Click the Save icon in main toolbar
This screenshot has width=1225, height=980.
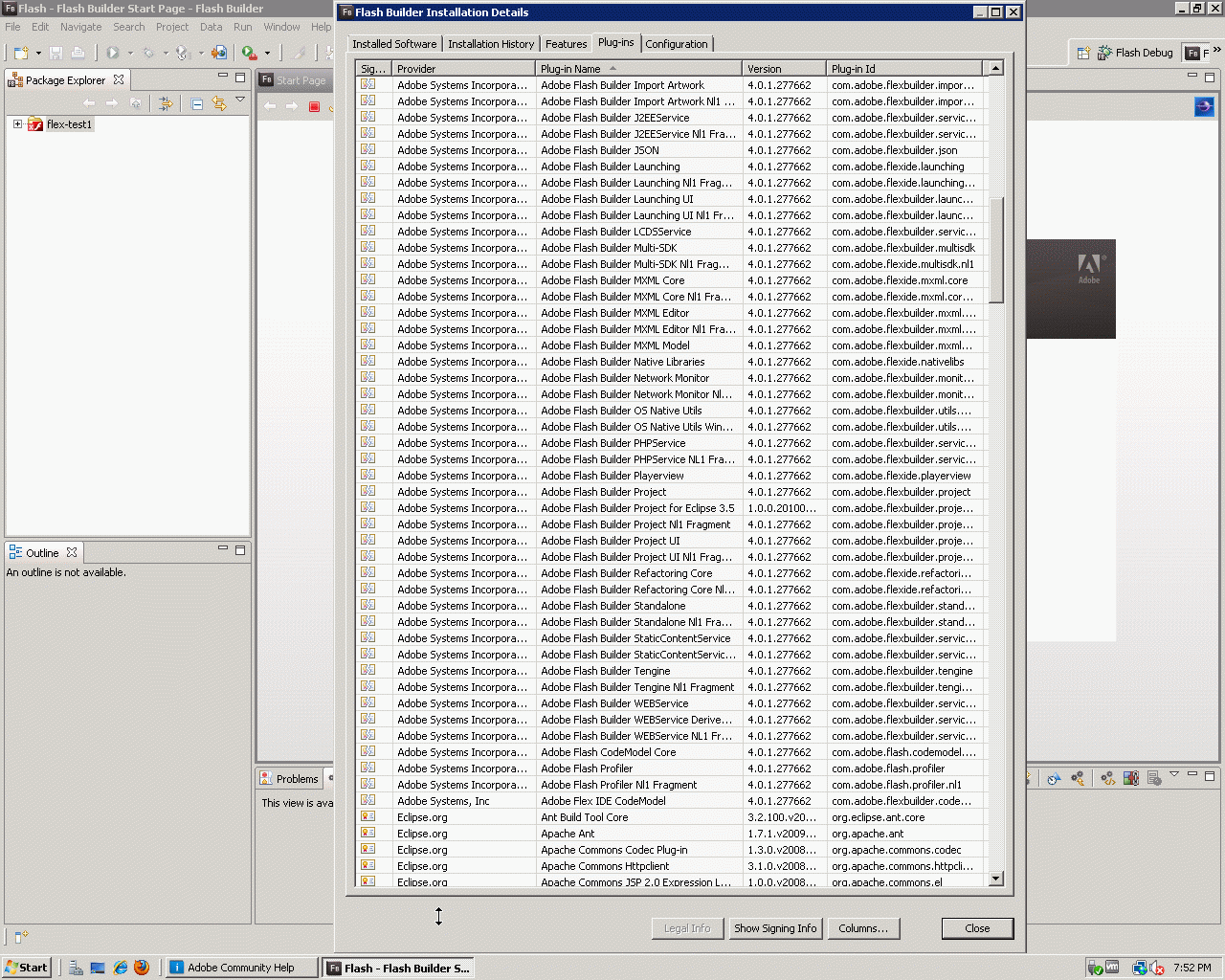click(x=56, y=53)
